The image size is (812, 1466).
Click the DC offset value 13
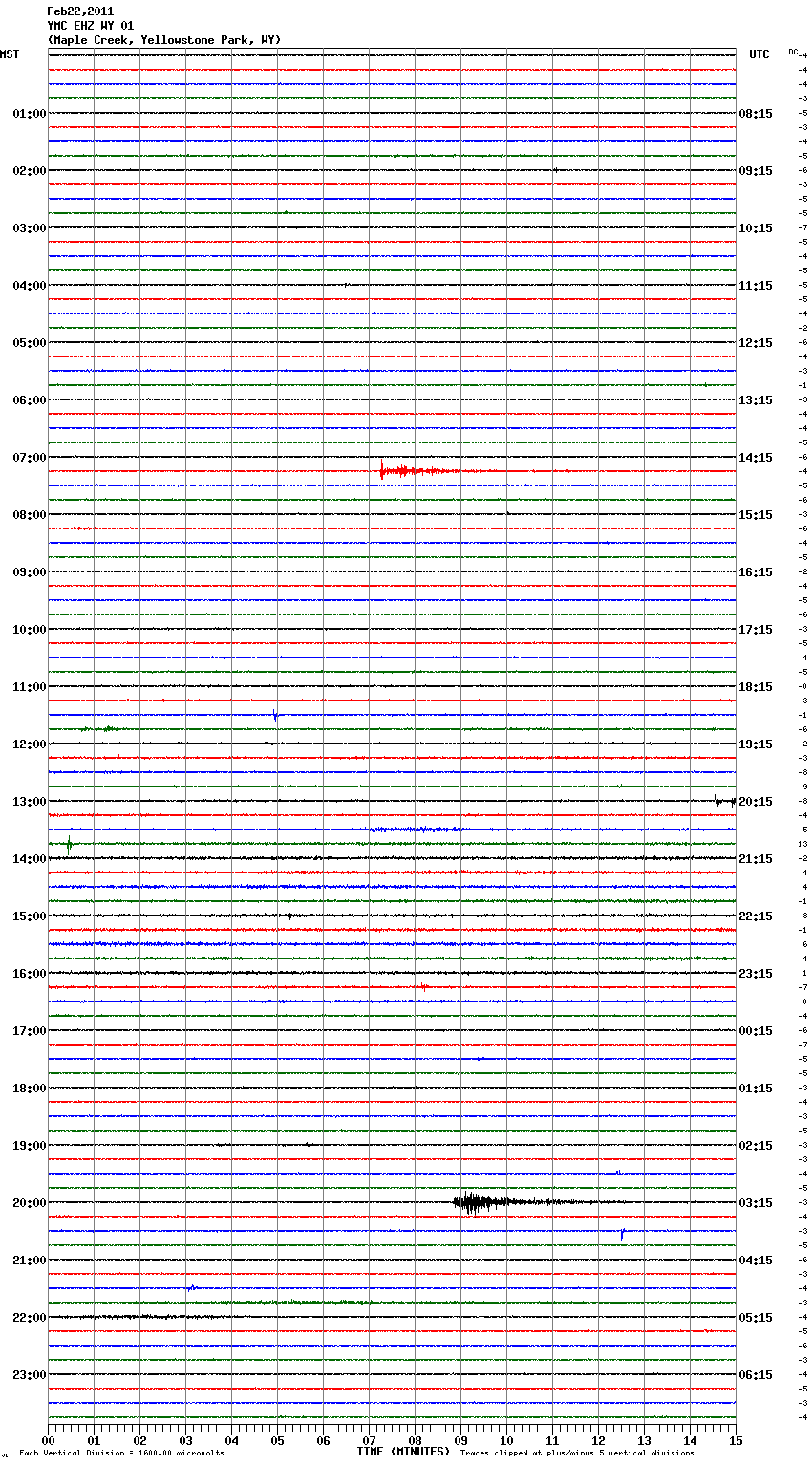[x=802, y=844]
